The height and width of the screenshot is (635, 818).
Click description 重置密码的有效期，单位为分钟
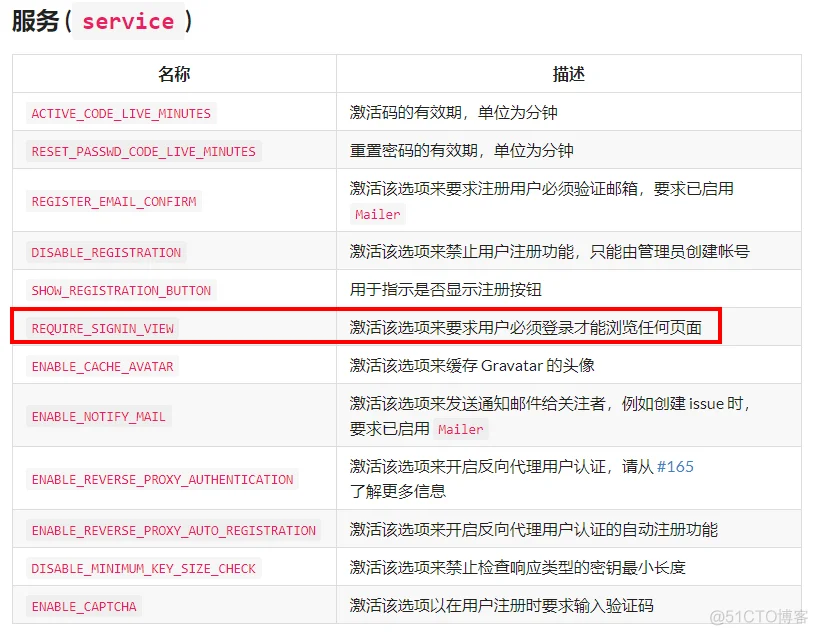click(x=462, y=150)
